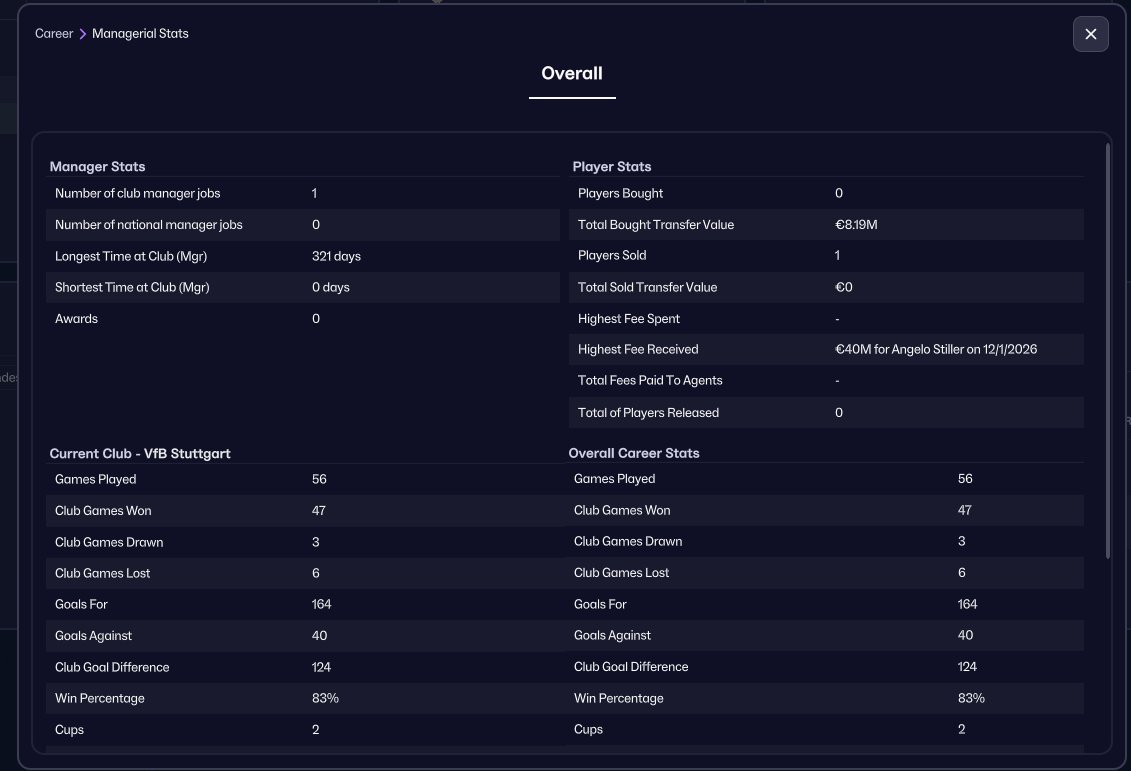The image size is (1131, 771).
Task: Click the Longest Time at Club (Mgr) row
Action: pyautogui.click(x=303, y=256)
